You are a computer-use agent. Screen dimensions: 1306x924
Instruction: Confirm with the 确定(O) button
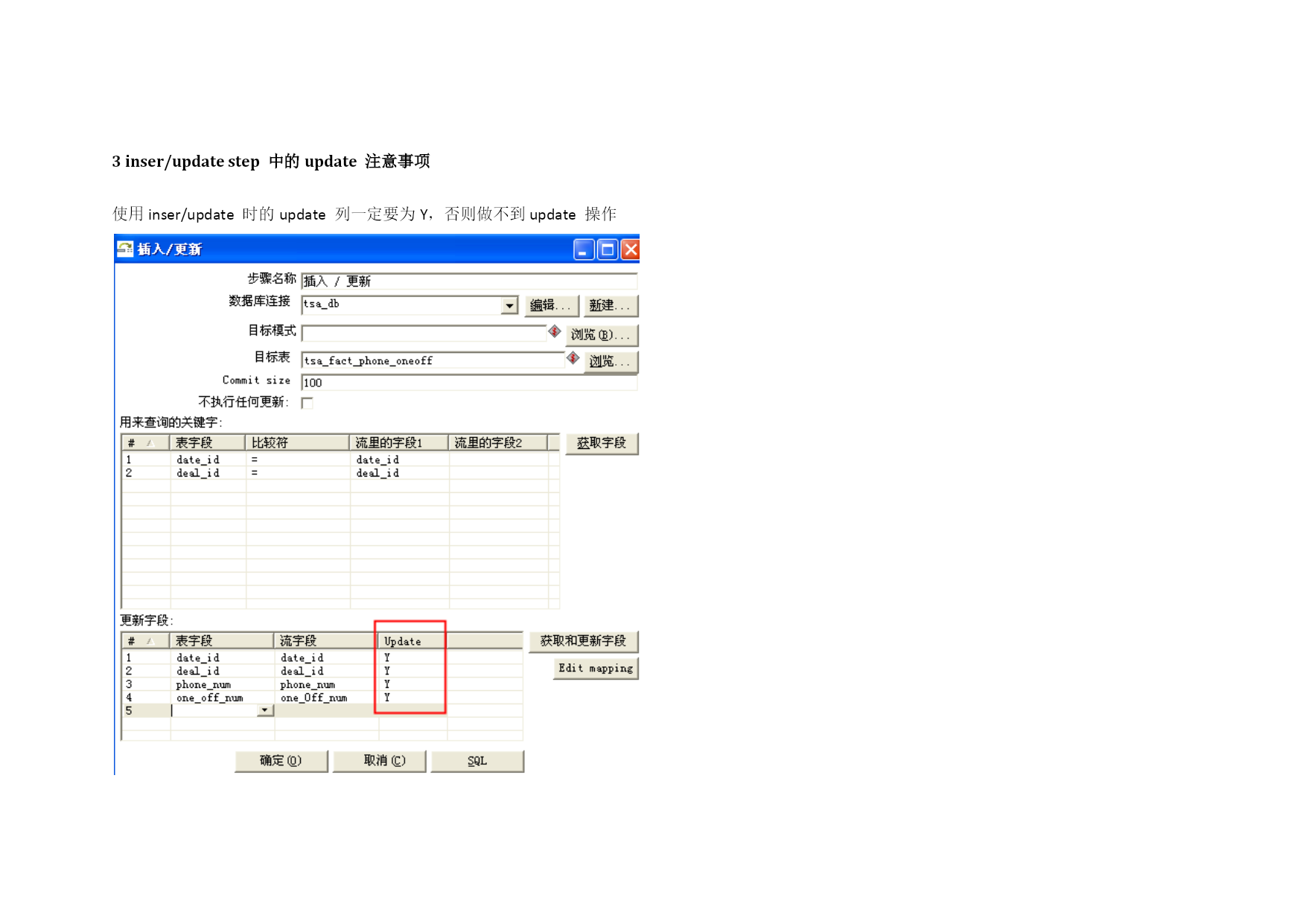(281, 761)
